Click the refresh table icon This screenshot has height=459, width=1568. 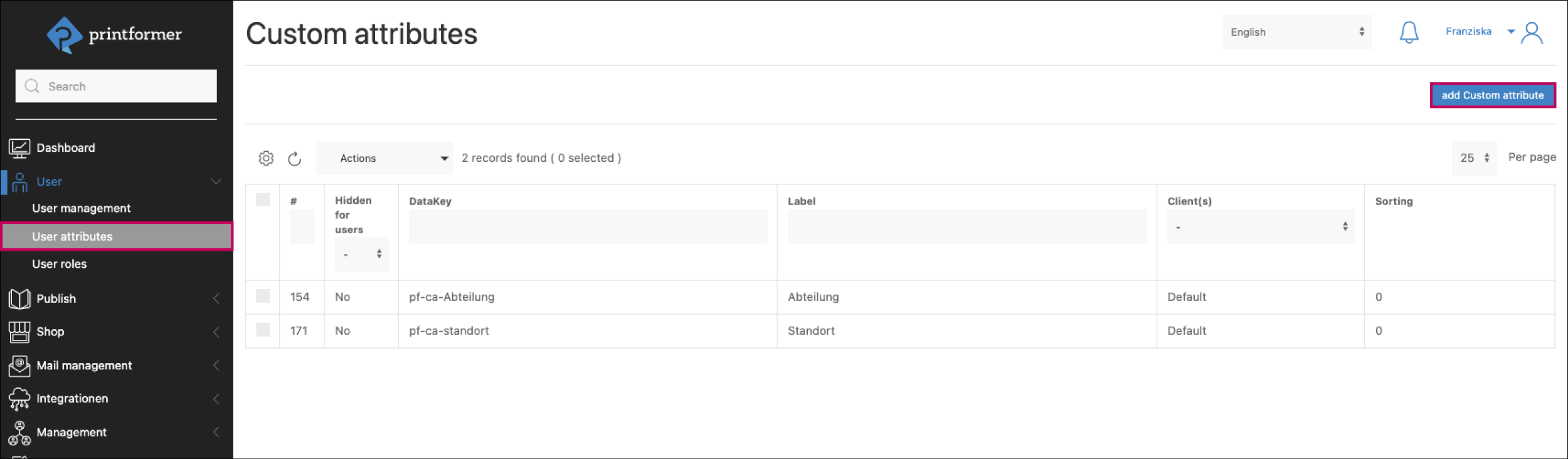coord(295,159)
